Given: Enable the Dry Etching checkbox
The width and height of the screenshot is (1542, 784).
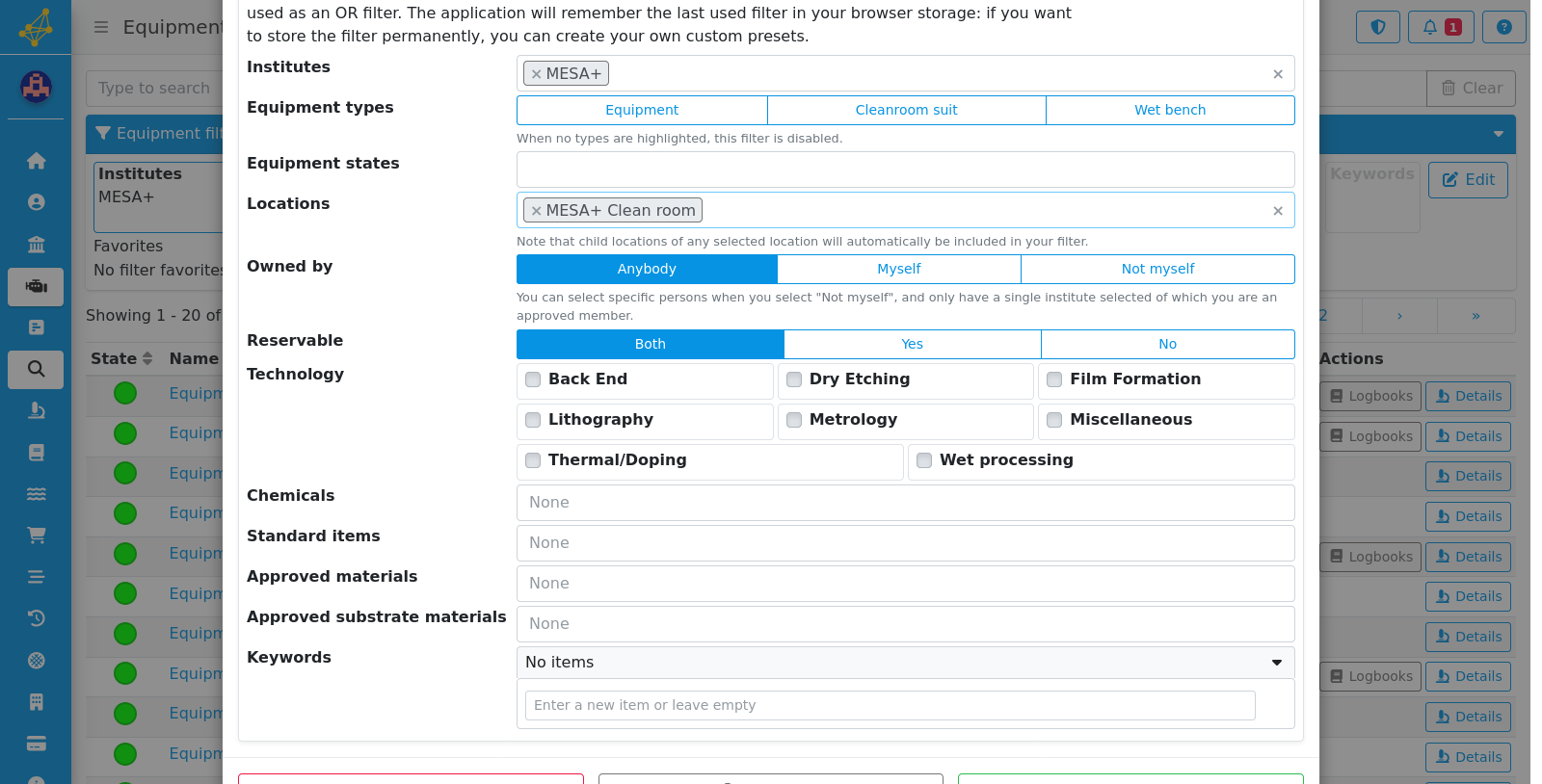Looking at the screenshot, I should pos(794,379).
